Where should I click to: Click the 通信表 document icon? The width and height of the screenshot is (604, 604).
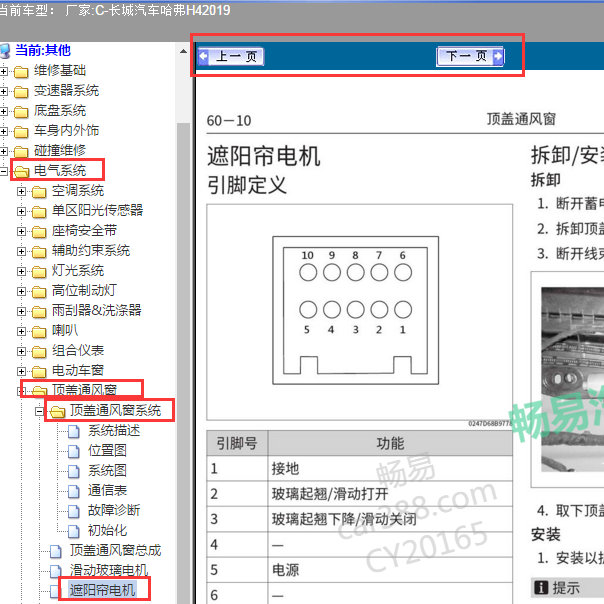(74, 492)
